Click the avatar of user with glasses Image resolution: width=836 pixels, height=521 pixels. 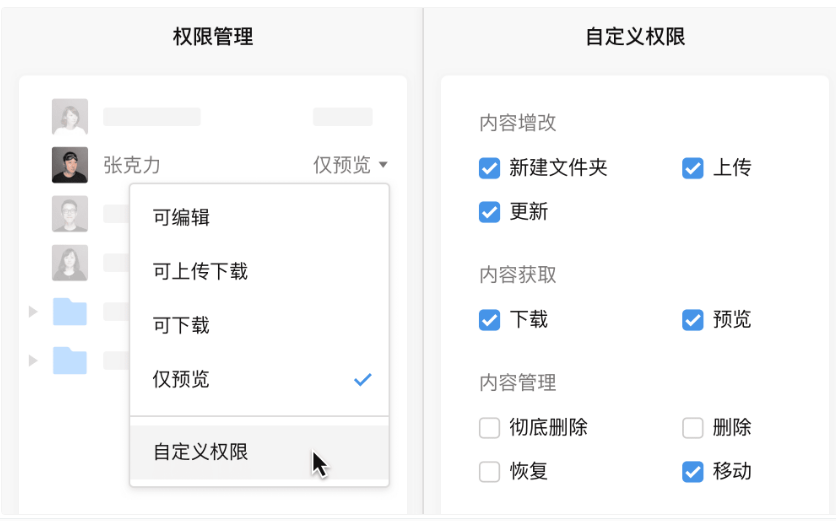pos(70,214)
